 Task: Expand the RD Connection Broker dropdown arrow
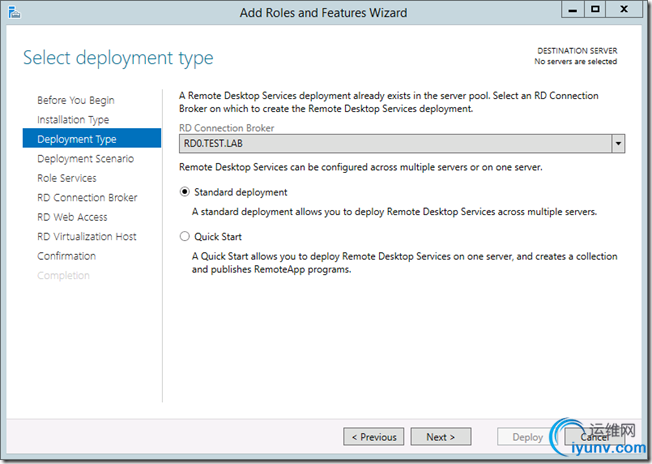619,144
